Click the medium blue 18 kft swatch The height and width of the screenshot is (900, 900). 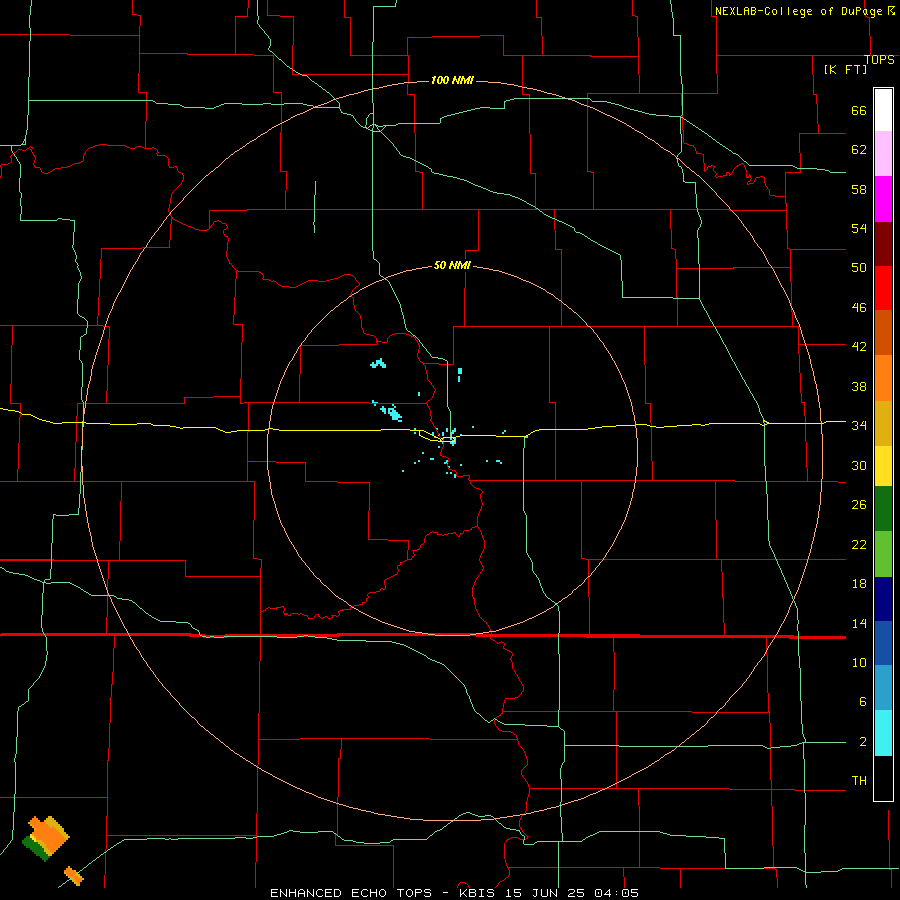click(883, 643)
